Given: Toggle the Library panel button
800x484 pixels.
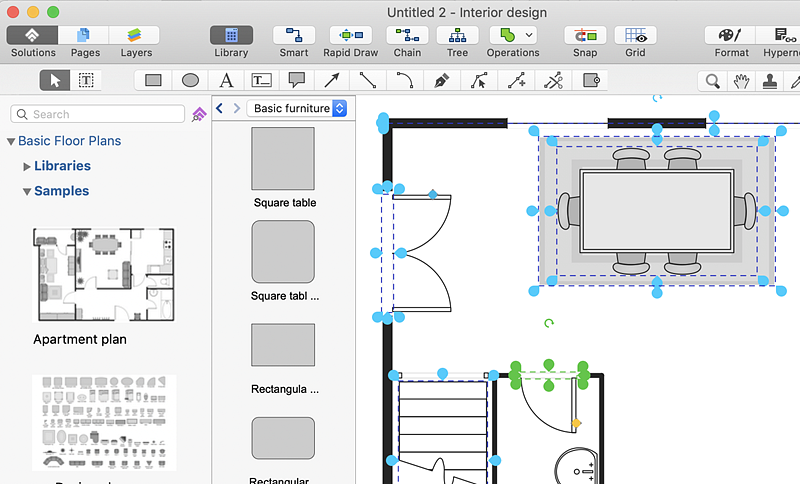Looking at the screenshot, I should [231, 36].
